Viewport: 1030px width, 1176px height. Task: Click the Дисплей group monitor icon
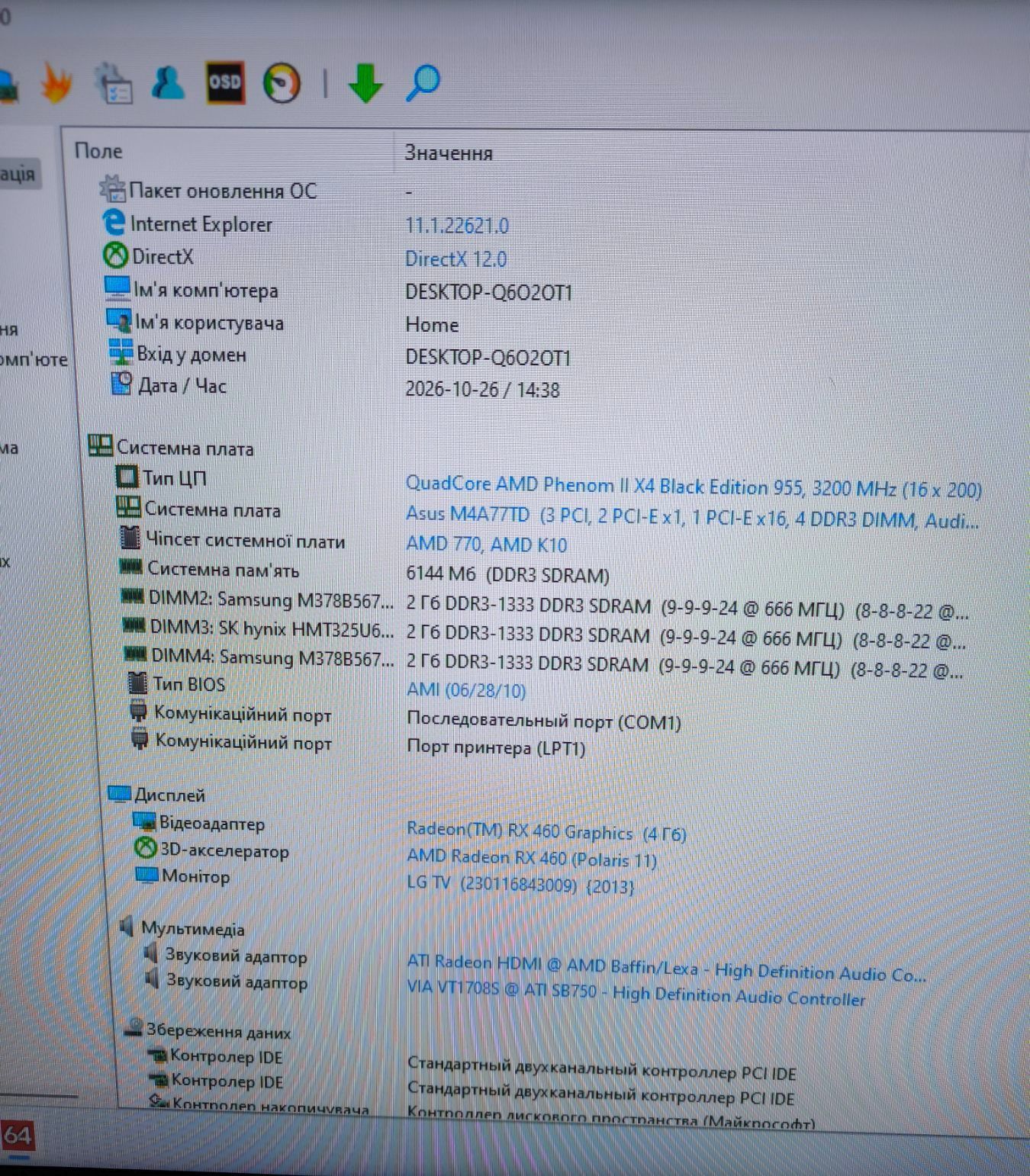(x=119, y=793)
